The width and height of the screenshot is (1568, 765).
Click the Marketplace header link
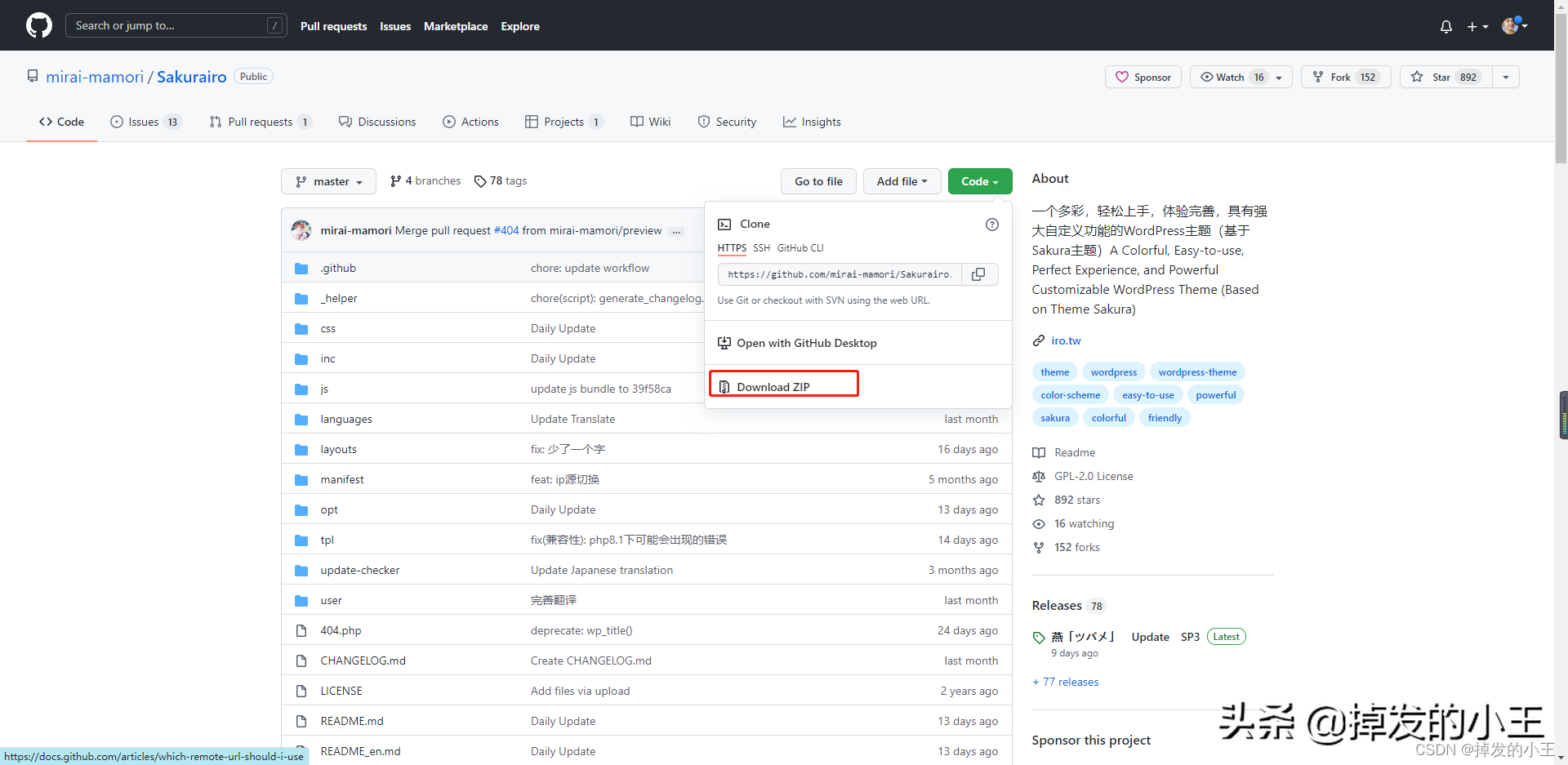[x=456, y=26]
